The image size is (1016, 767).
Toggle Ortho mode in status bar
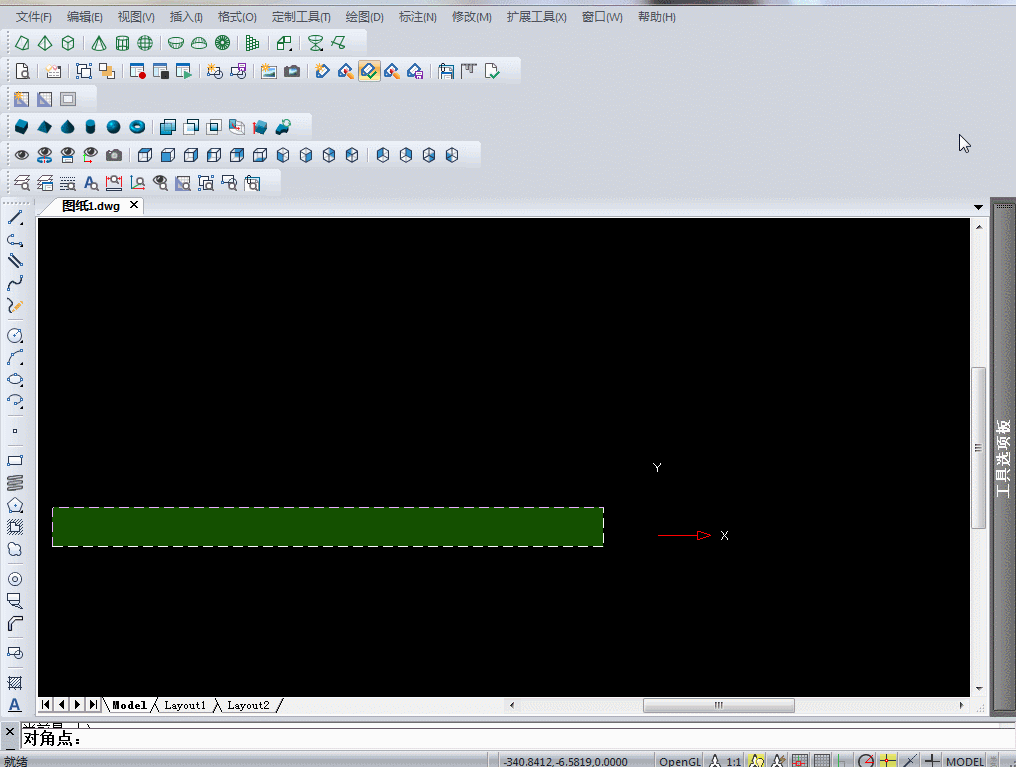coord(842,761)
